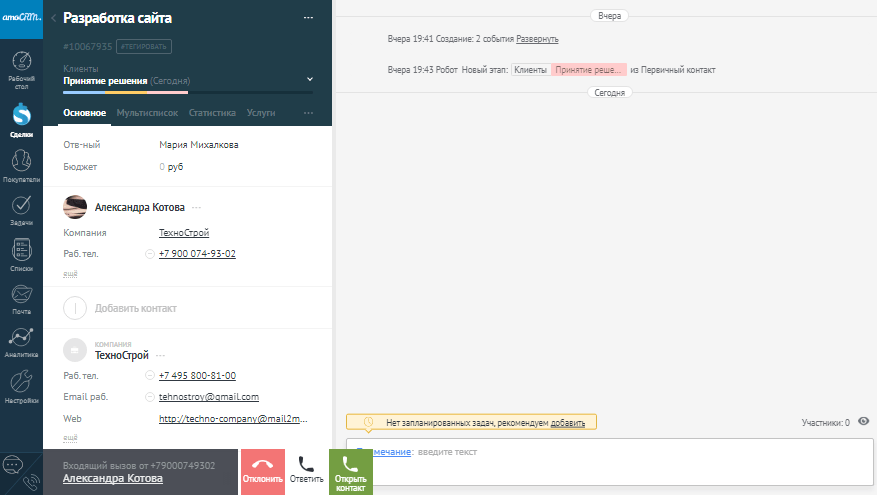Click #ТЕГИРОВАТЬ tag button
This screenshot has width=877, height=495.
click(144, 46)
